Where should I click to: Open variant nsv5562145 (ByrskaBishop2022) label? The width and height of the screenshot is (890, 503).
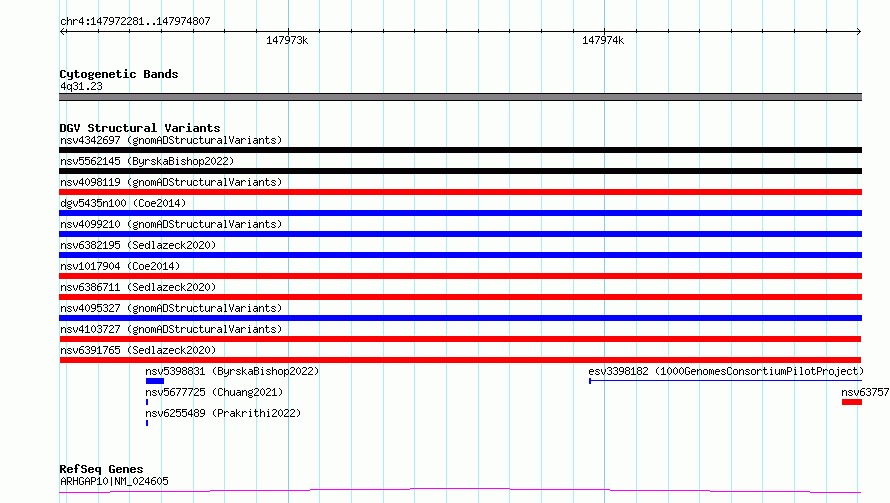[x=147, y=161]
